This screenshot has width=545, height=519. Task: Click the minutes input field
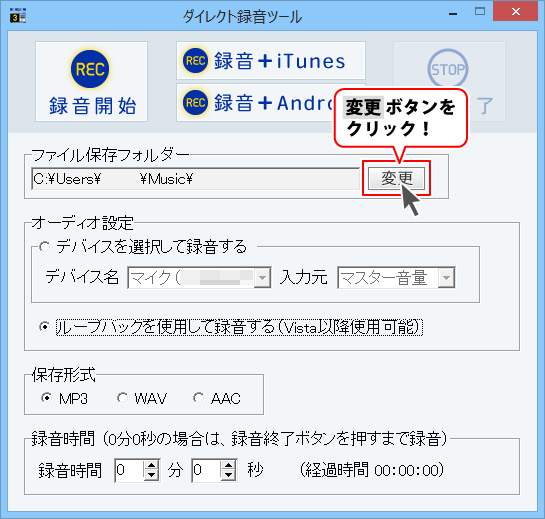pyautogui.click(x=129, y=470)
